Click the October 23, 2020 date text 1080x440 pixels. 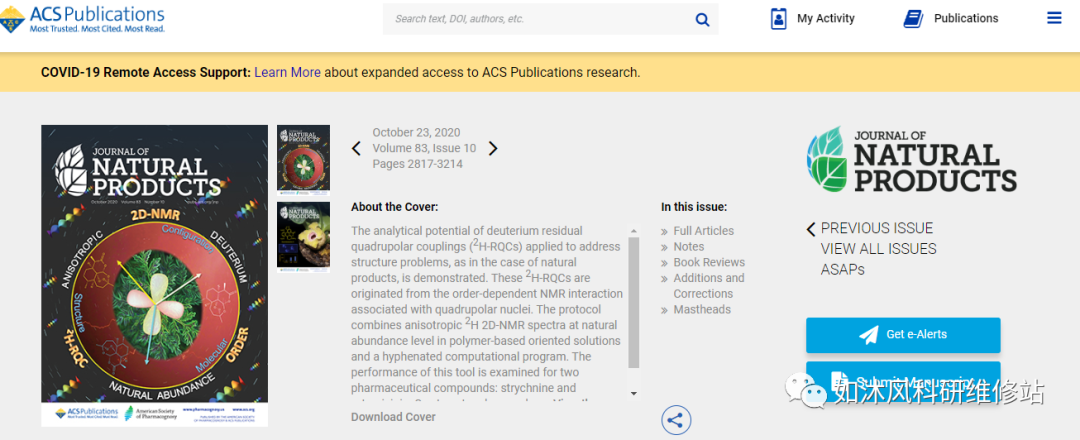click(x=416, y=132)
